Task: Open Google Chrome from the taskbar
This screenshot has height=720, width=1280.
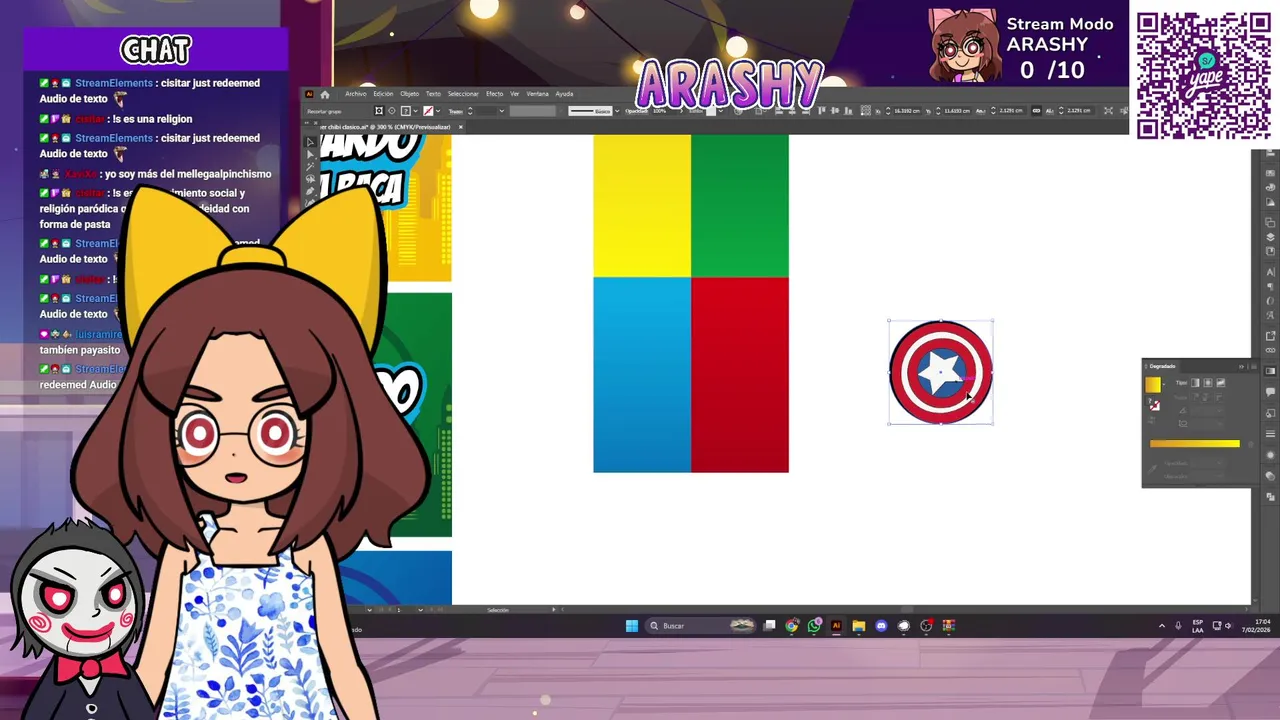Action: (x=792, y=626)
